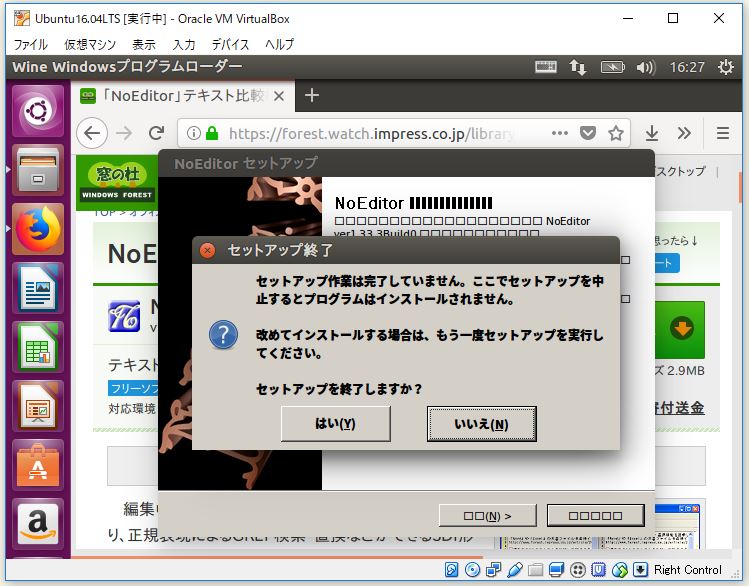Click green padlock secure connection icon
The image size is (749, 586).
[x=212, y=133]
